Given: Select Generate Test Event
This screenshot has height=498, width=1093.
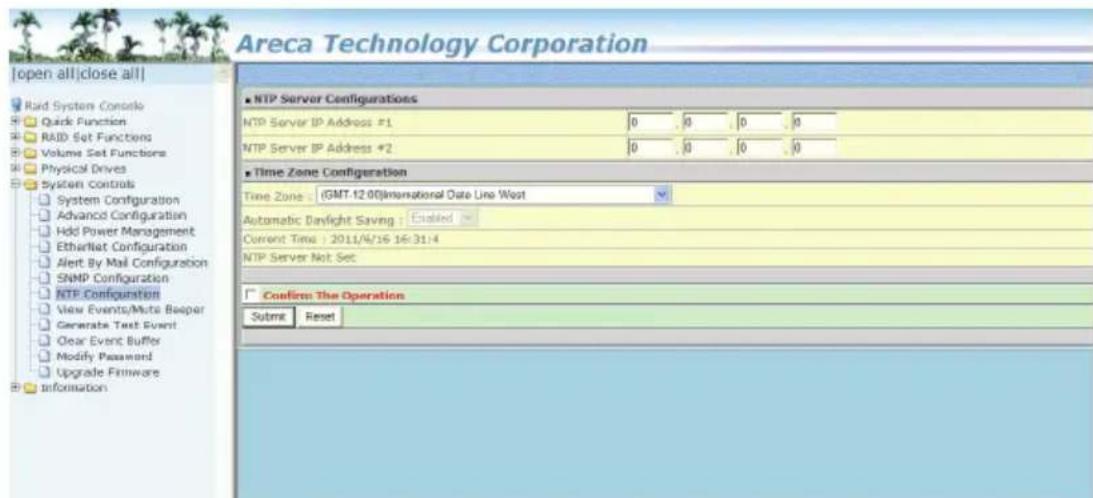Looking at the screenshot, I should (x=116, y=325).
